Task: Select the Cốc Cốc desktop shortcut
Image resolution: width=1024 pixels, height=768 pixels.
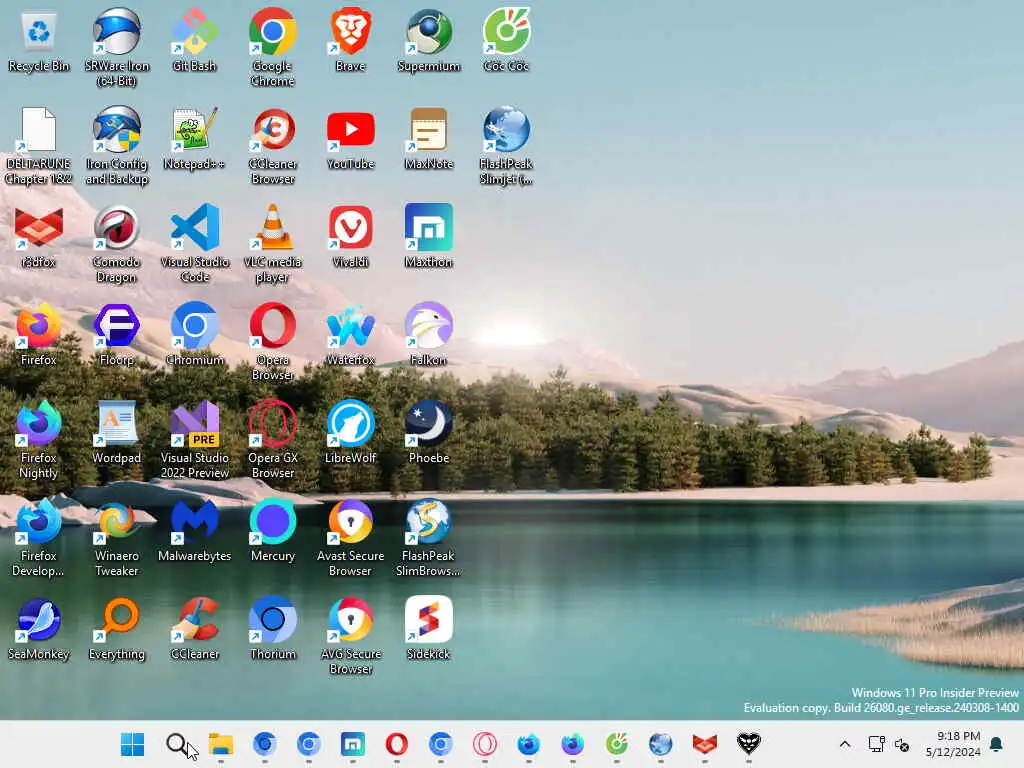Action: (507, 40)
